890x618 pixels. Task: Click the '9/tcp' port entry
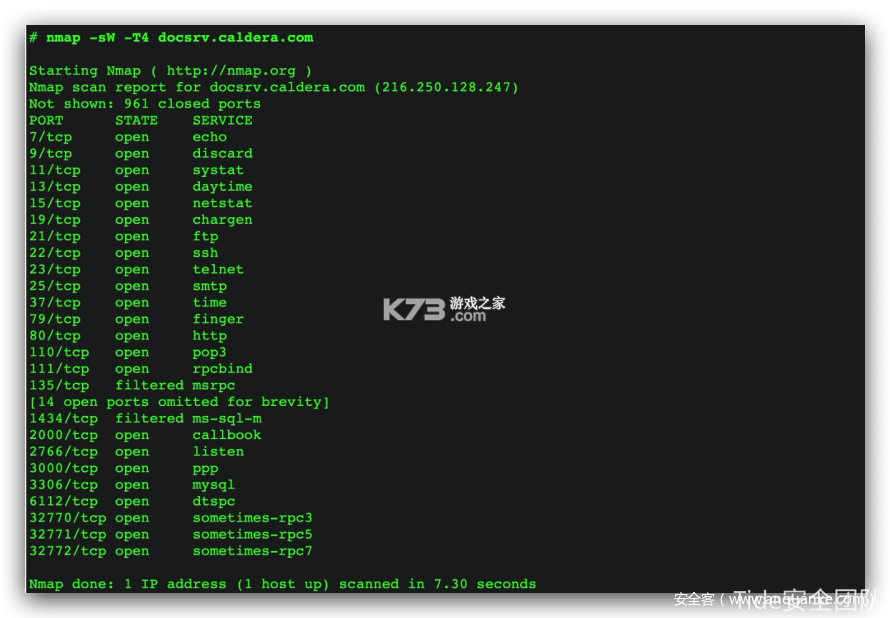coord(51,154)
